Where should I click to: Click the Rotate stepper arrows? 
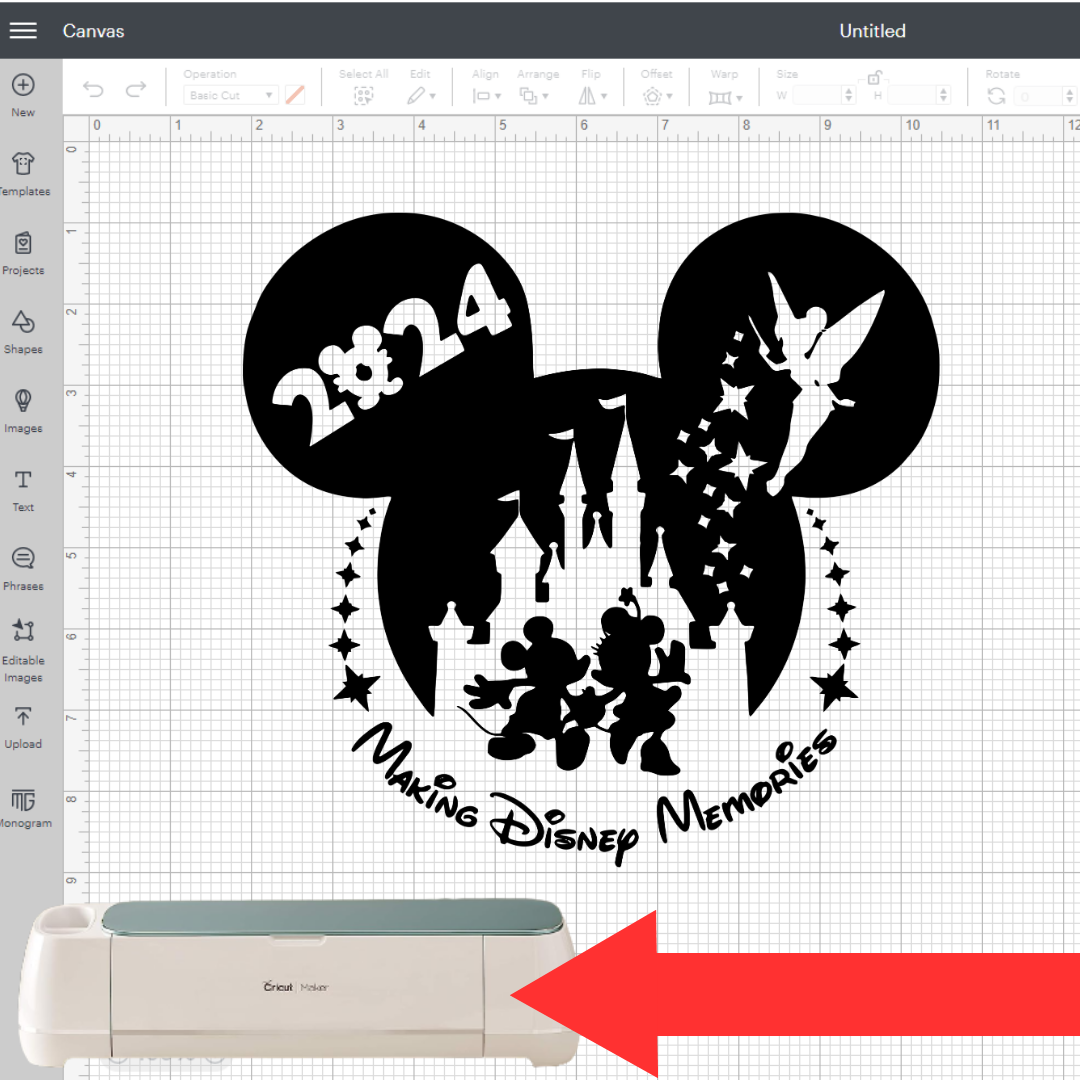tap(1069, 96)
